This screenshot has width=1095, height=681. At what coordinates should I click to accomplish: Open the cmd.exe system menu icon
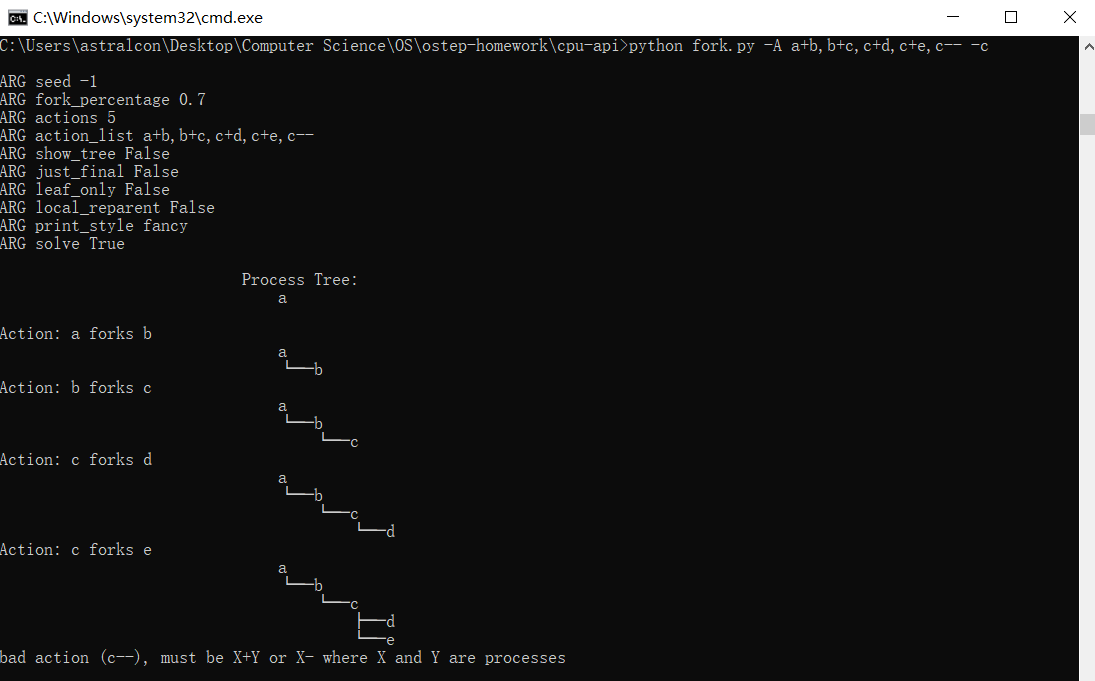pos(17,17)
